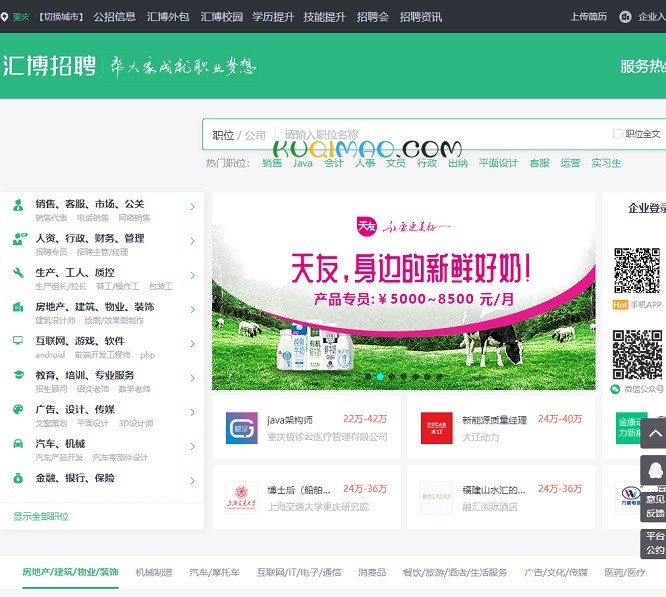Open the 学历提升 menu item

point(273,17)
